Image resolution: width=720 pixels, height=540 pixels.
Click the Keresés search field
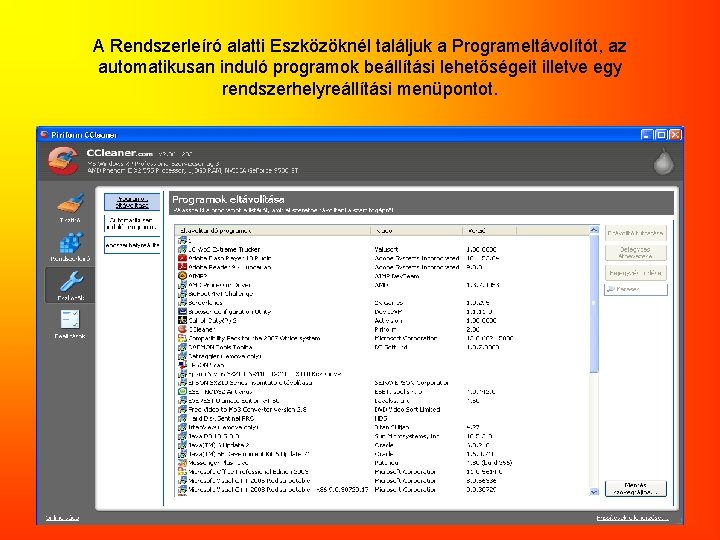pos(636,289)
